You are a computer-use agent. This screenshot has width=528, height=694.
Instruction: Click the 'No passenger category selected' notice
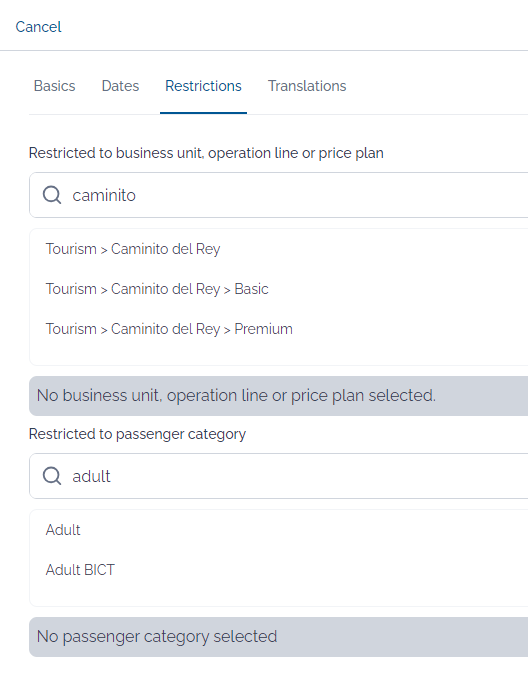[279, 637]
